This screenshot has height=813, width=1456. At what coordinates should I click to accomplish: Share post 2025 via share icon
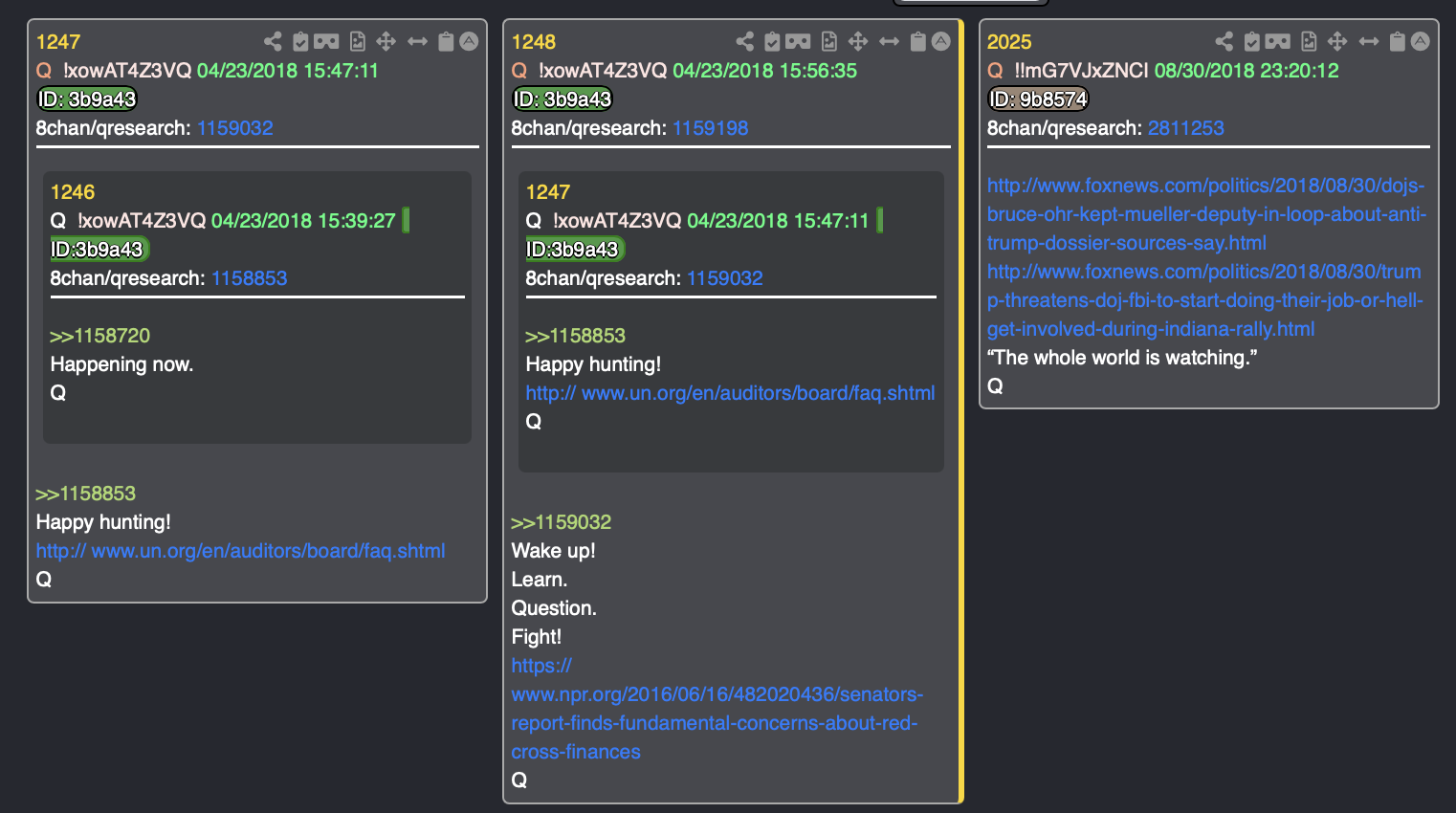(x=1224, y=41)
